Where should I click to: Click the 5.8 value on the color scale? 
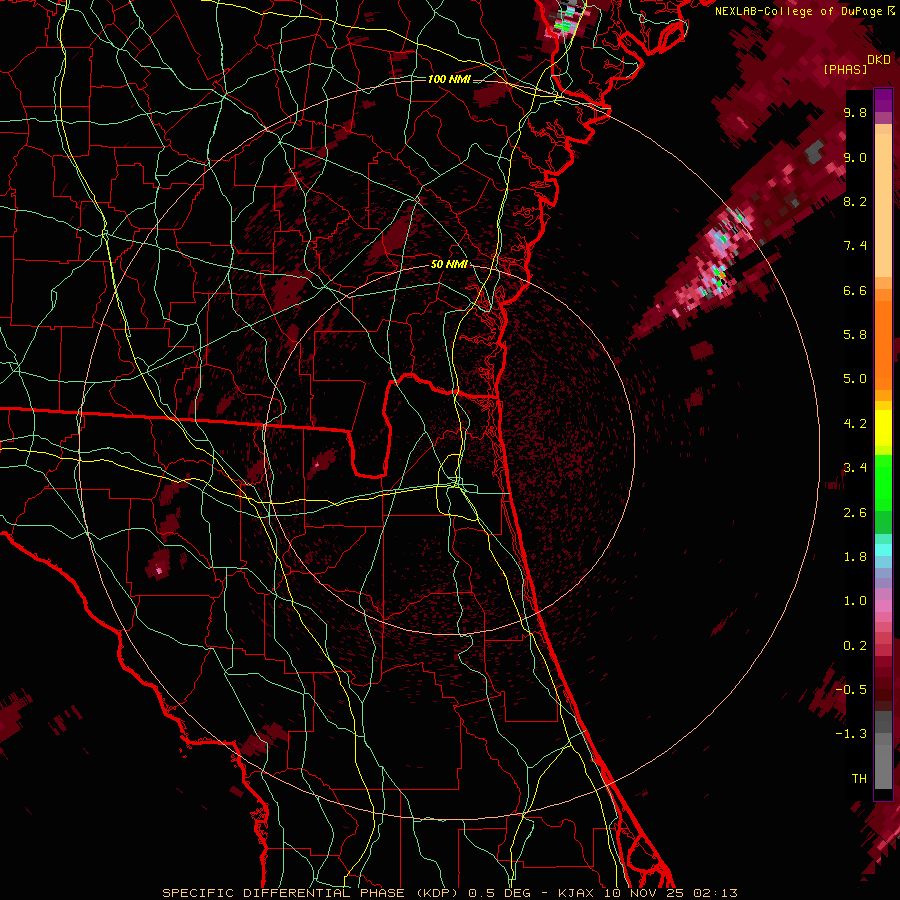click(x=855, y=335)
